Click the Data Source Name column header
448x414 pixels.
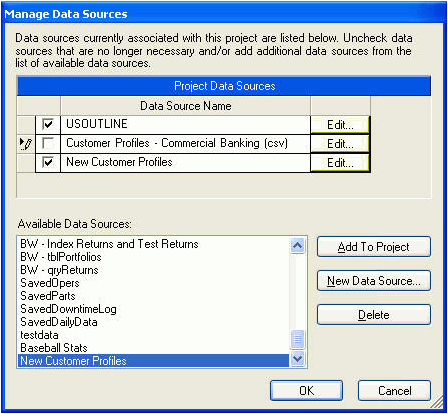(x=186, y=106)
